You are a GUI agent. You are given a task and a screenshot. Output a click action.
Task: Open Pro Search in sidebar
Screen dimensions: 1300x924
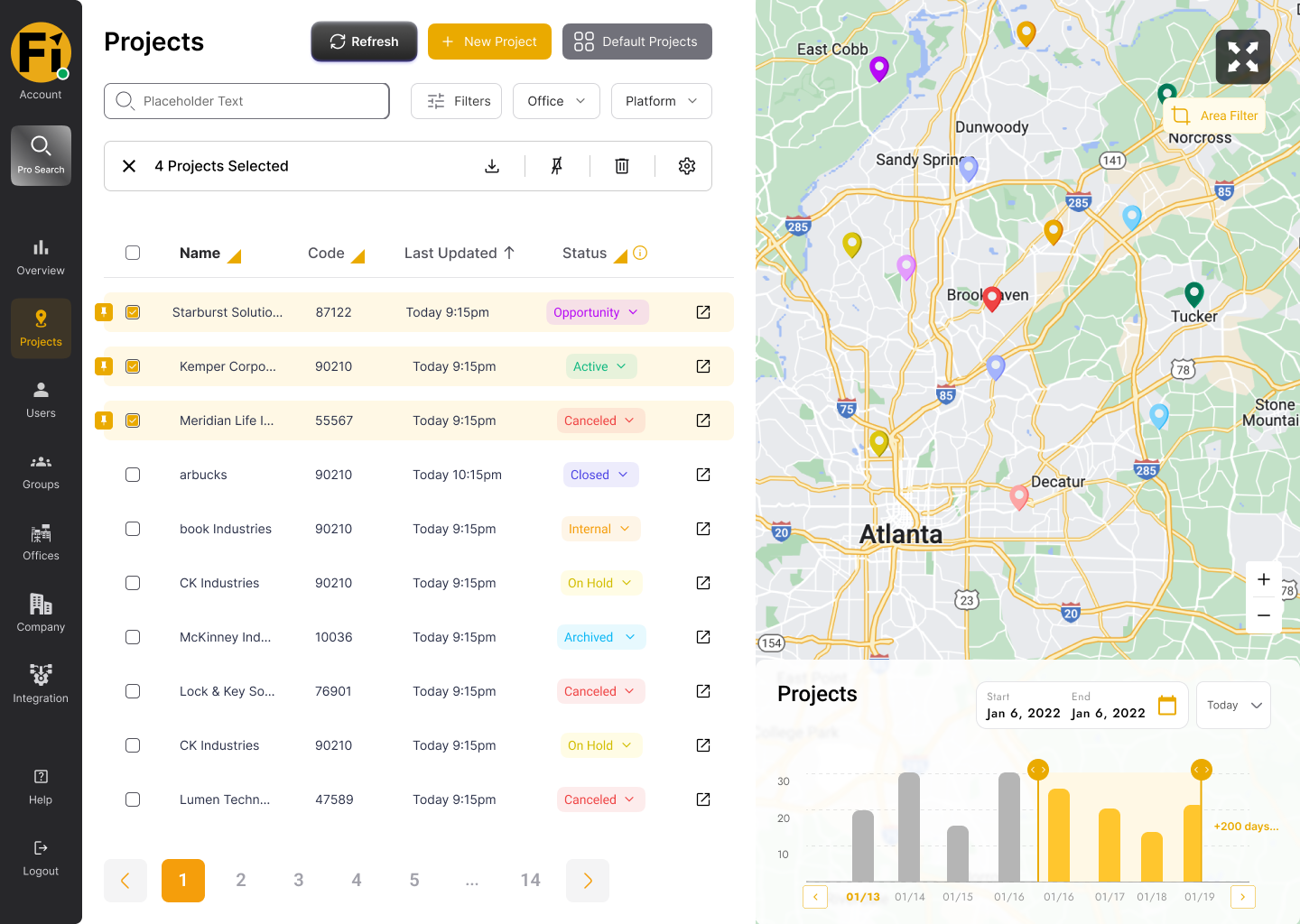(41, 155)
